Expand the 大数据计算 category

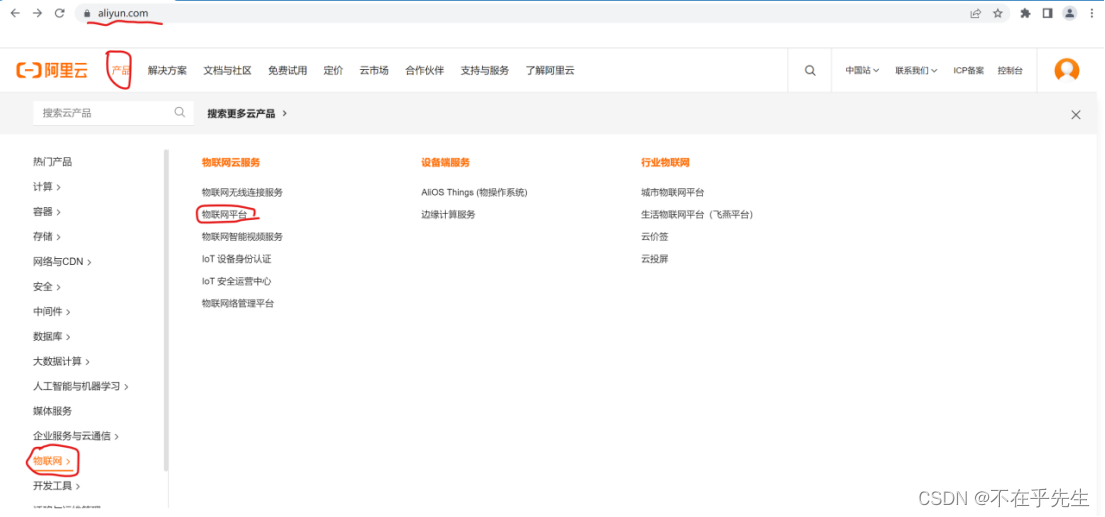pos(61,361)
